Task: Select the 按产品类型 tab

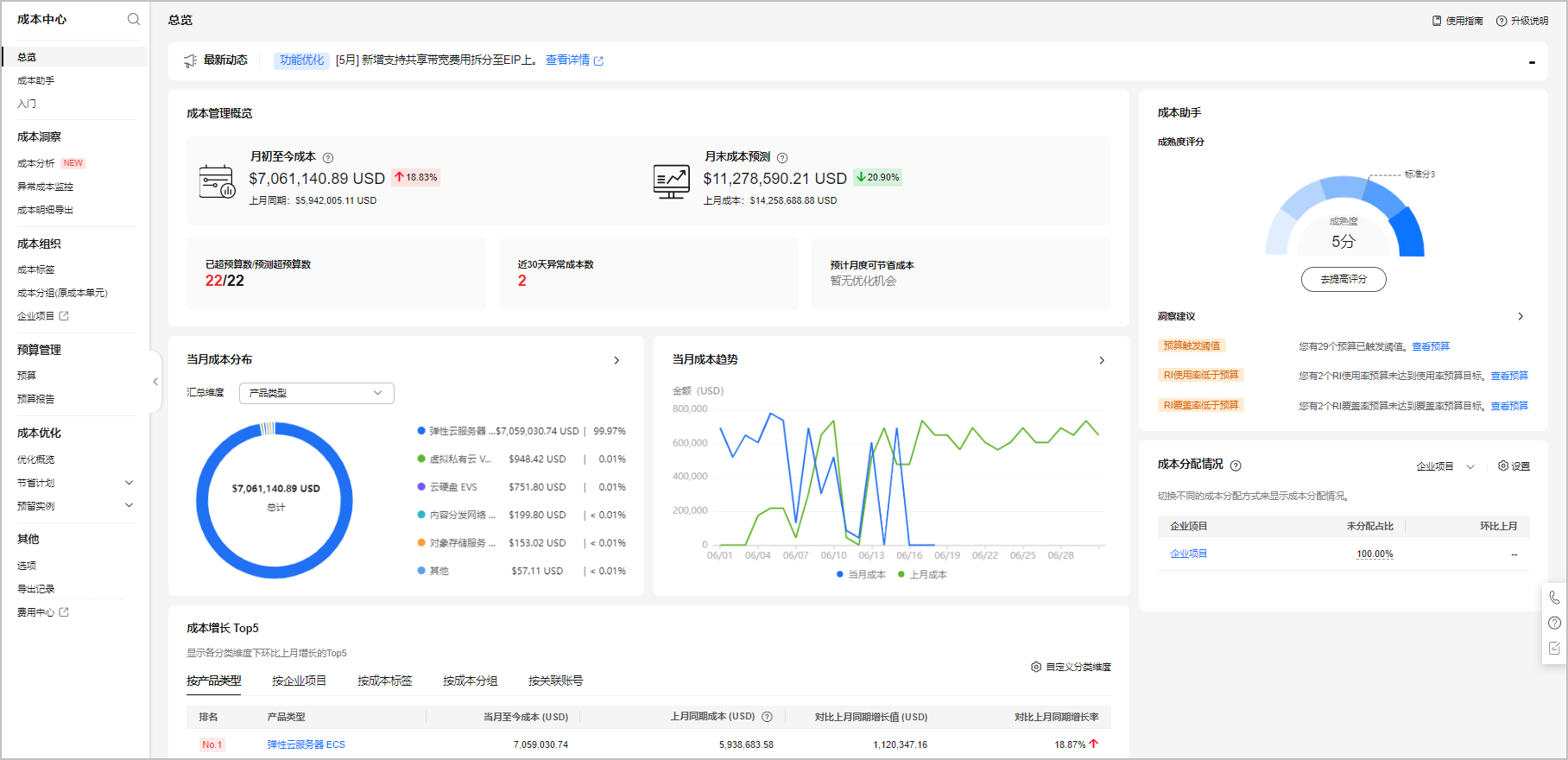Action: click(x=214, y=681)
